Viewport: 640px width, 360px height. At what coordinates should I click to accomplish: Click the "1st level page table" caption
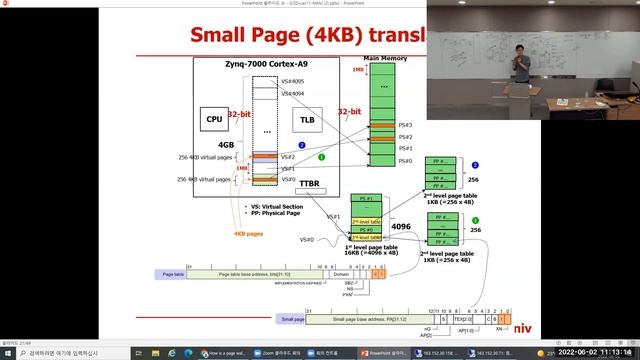click(371, 247)
